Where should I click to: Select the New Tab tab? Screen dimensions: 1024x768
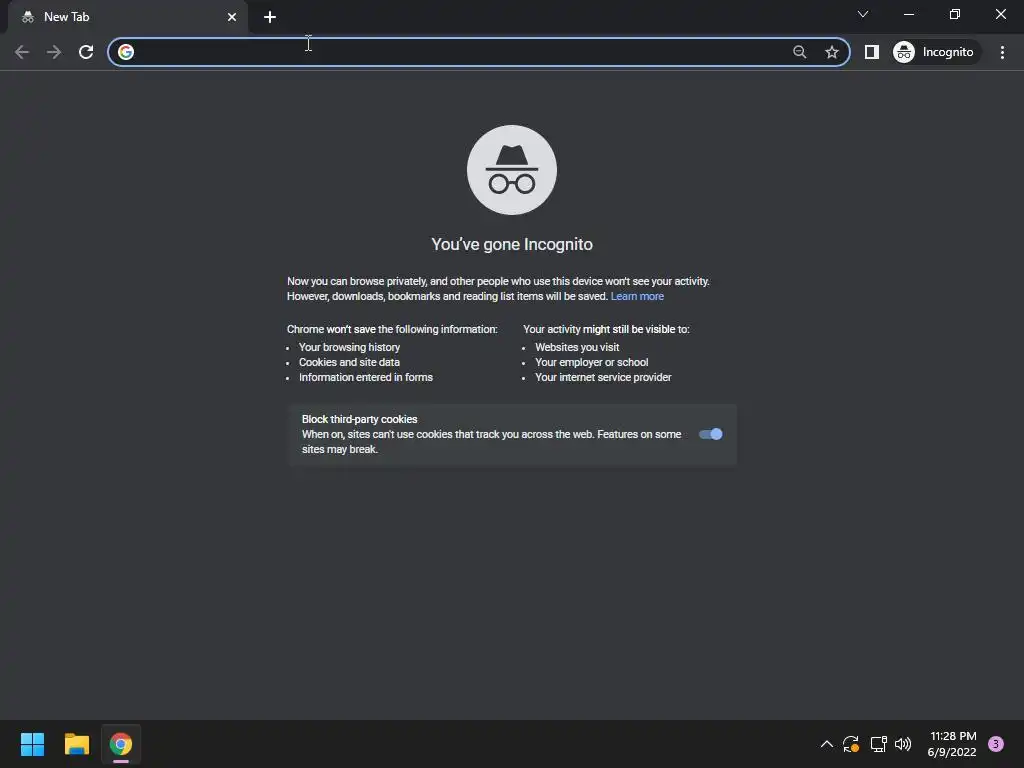[128, 17]
